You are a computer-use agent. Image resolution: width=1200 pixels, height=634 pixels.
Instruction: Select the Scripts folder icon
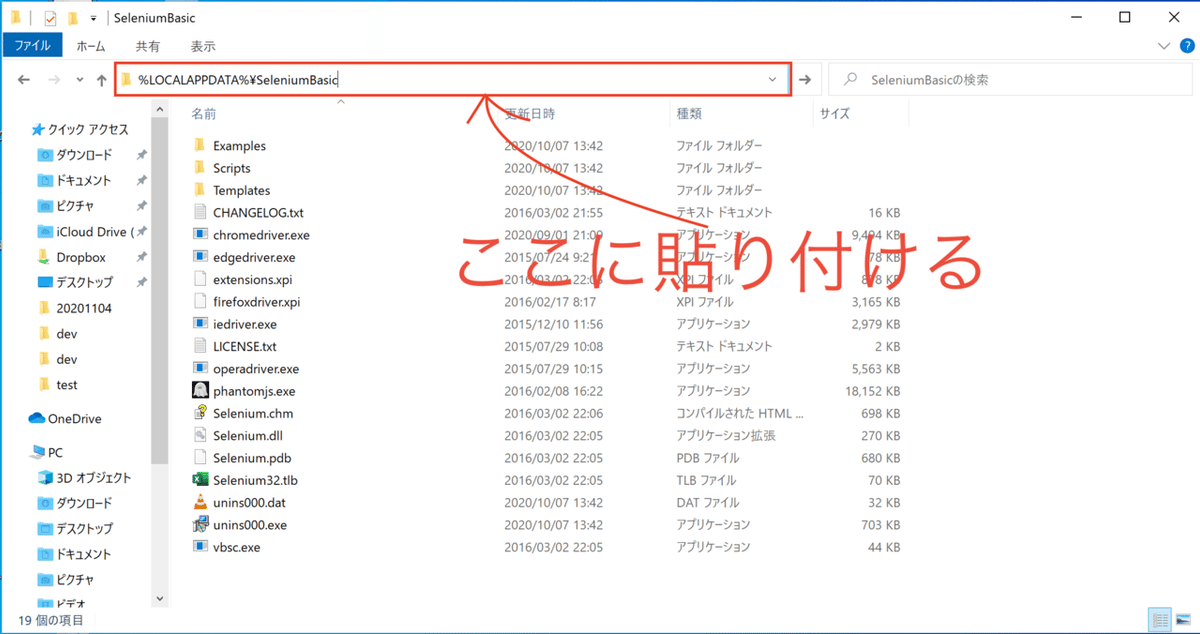coord(200,168)
